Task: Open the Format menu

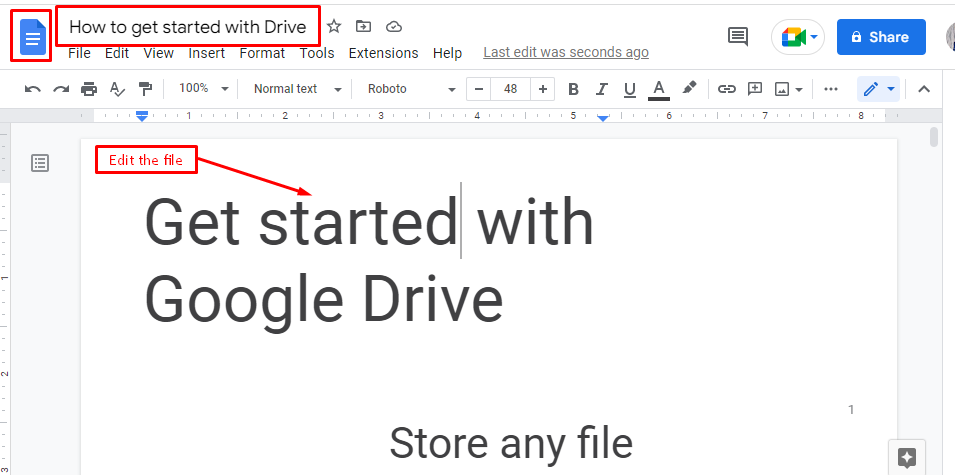Action: pyautogui.click(x=262, y=53)
